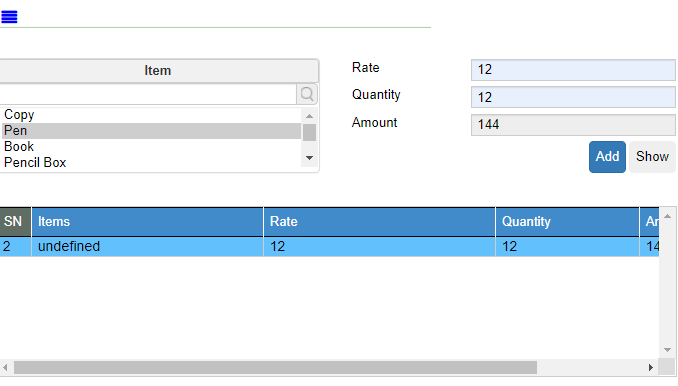This screenshot has height=386, width=678.
Task: Click the magnifier search icon
Action: (307, 94)
